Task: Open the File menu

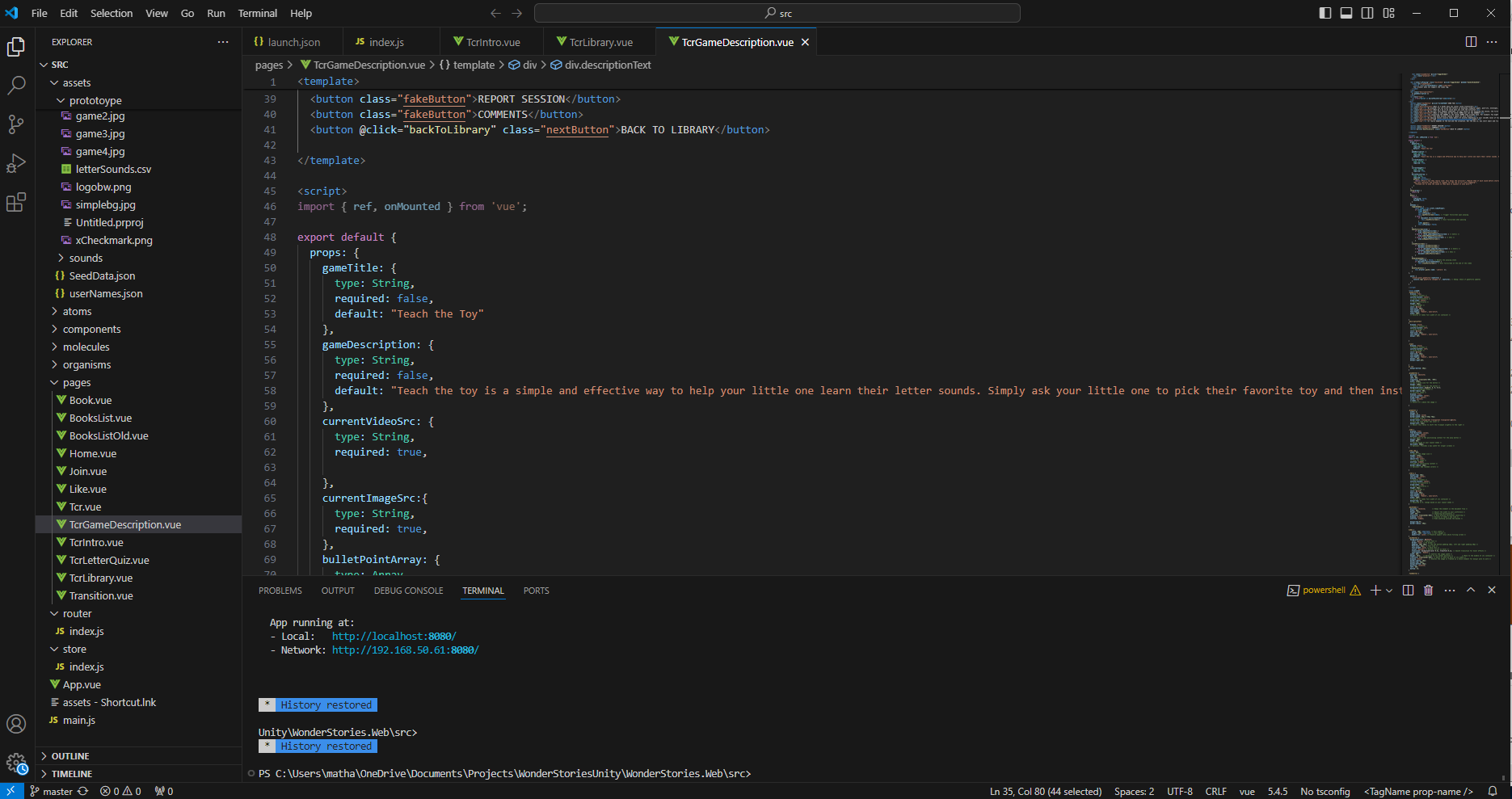Action: (x=39, y=13)
